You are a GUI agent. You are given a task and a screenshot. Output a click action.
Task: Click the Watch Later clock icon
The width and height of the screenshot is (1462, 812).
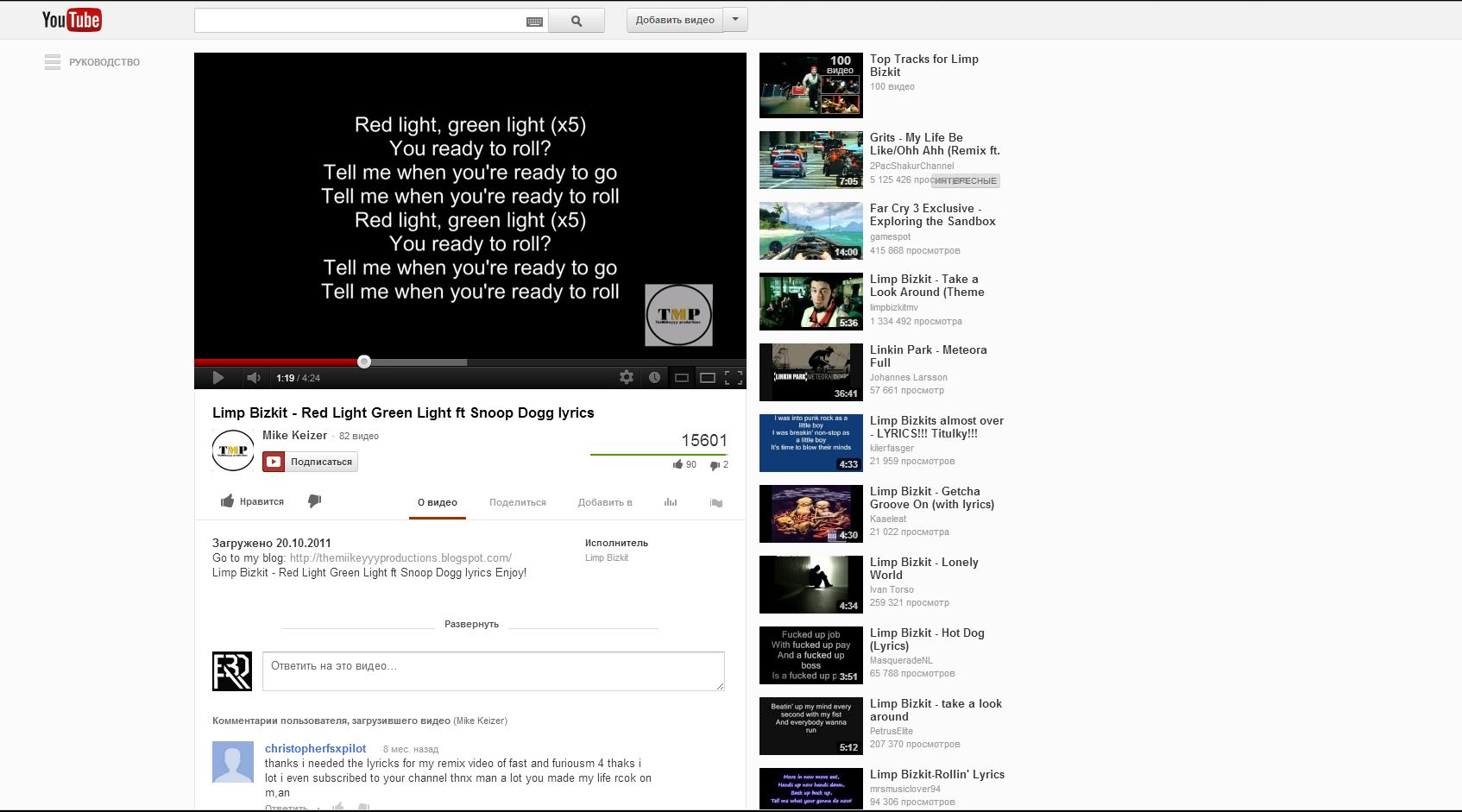click(x=654, y=377)
